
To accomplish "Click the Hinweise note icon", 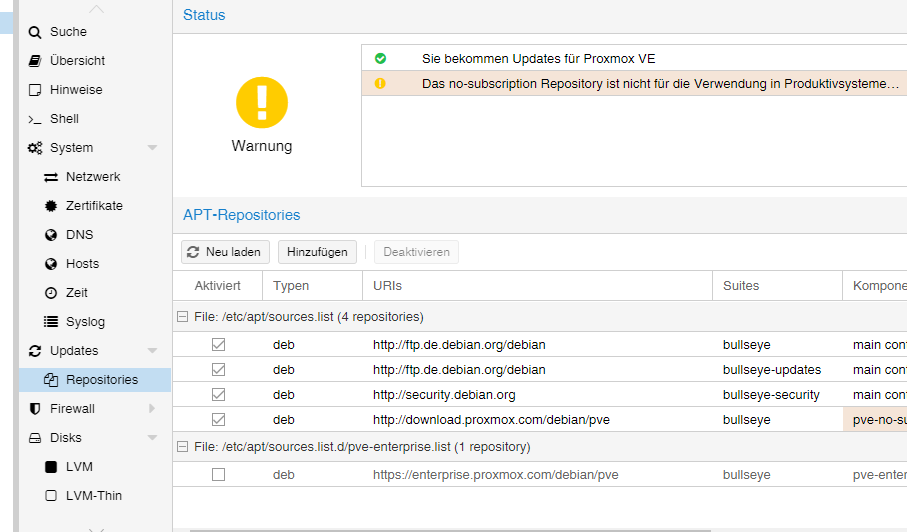I will [35, 90].
